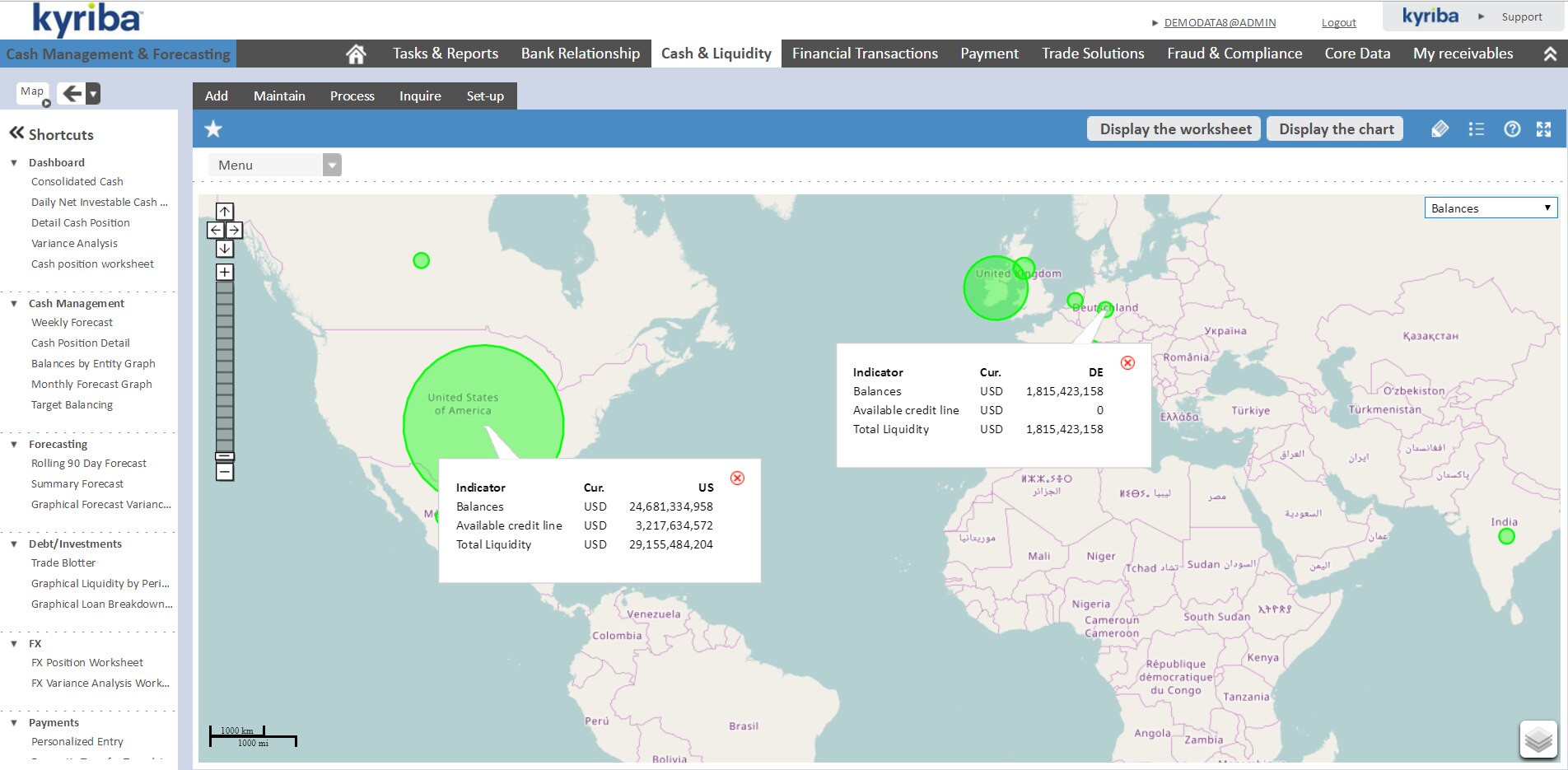Click the map zoom in plus button

click(x=225, y=273)
